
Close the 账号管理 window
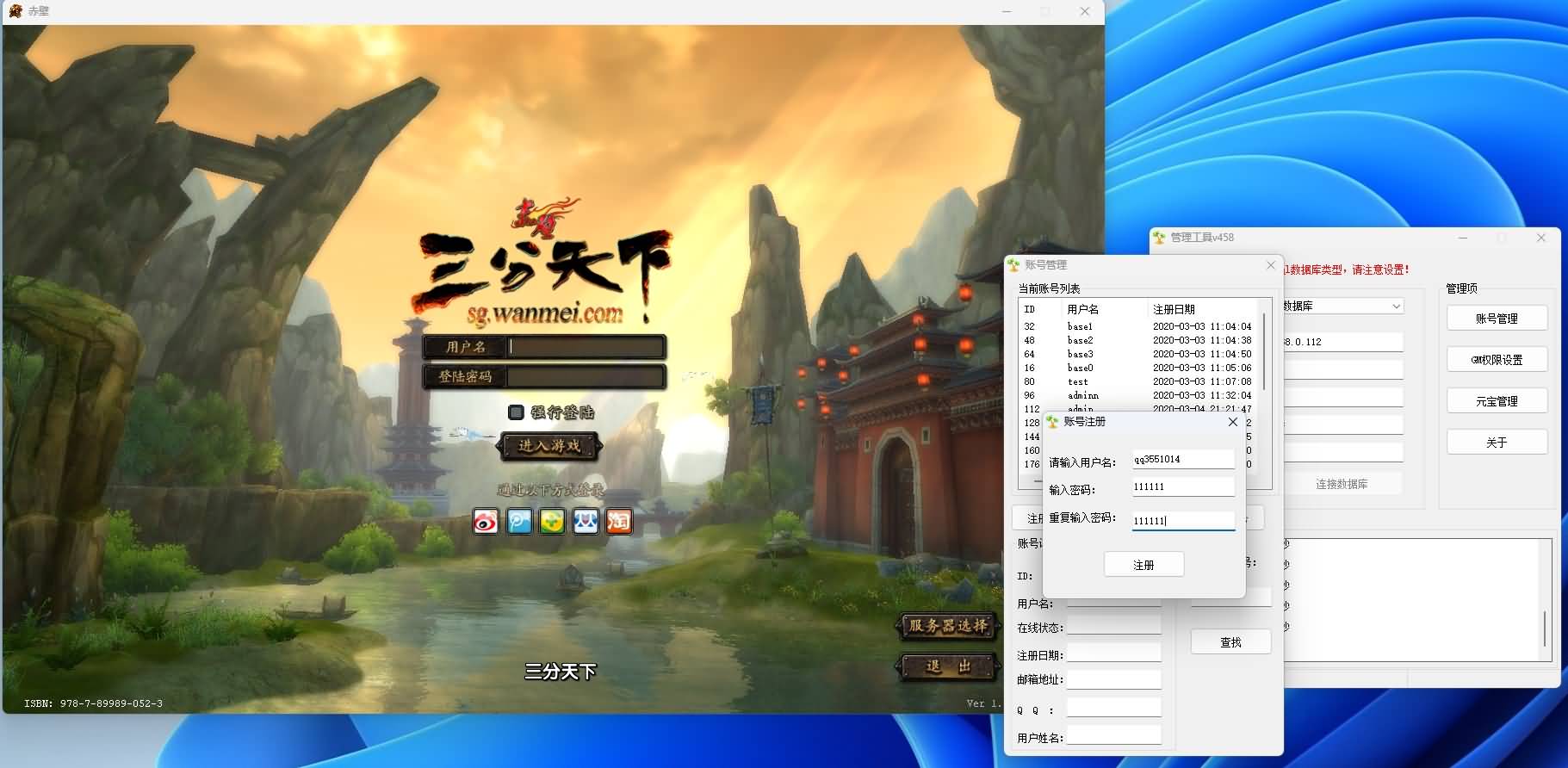pos(1270,265)
